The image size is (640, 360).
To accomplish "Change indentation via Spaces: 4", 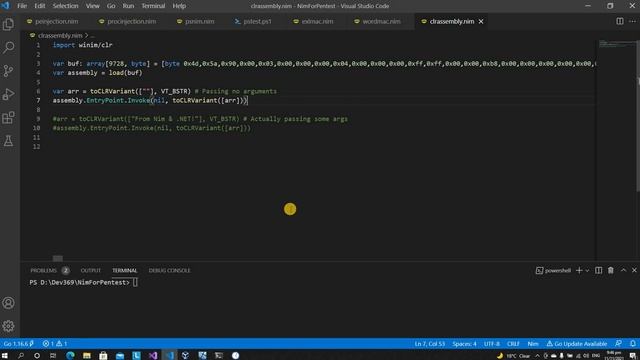I will pos(464,344).
